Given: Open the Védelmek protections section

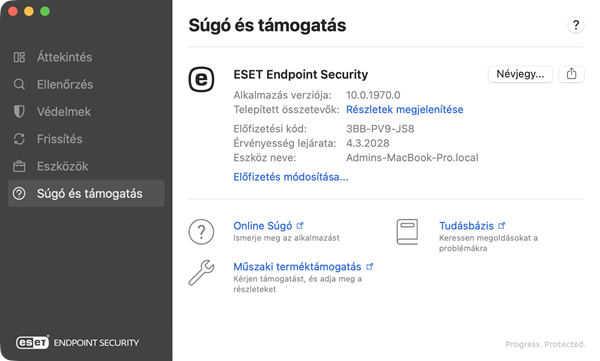Looking at the screenshot, I should tap(86, 111).
